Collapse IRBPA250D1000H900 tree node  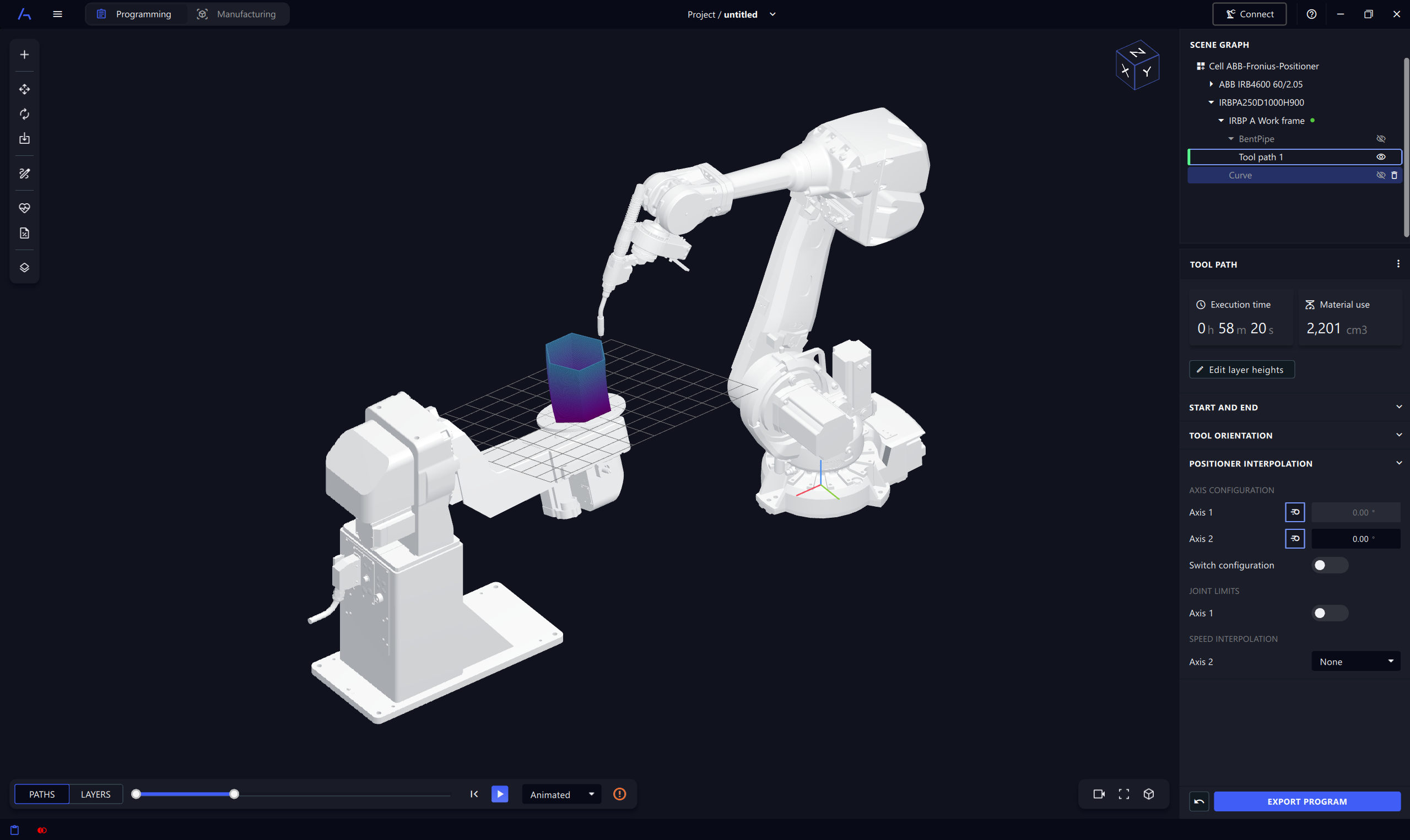click(1211, 102)
